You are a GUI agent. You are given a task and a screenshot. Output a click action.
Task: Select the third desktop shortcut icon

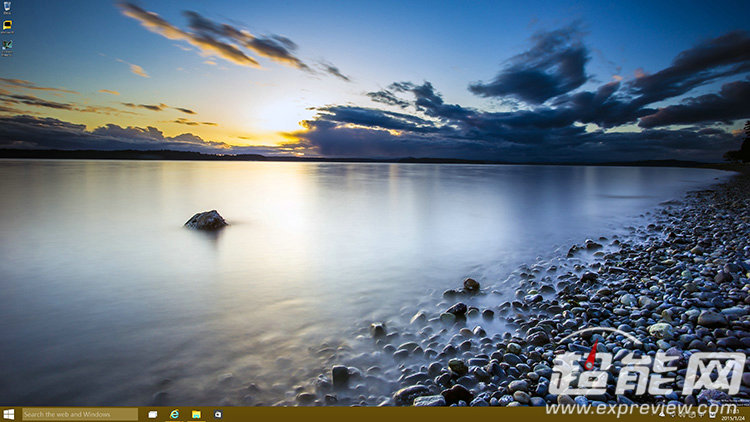[7, 45]
